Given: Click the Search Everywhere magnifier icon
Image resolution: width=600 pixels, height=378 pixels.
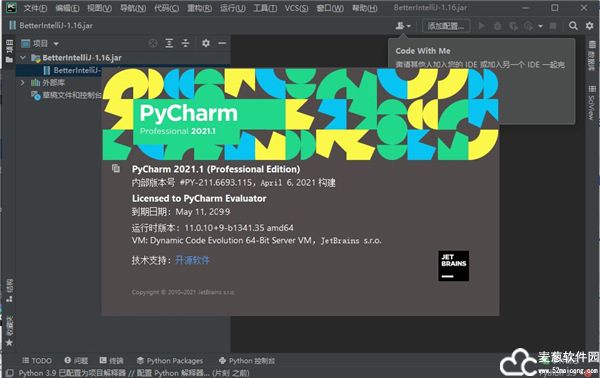Looking at the screenshot, I should 573,26.
